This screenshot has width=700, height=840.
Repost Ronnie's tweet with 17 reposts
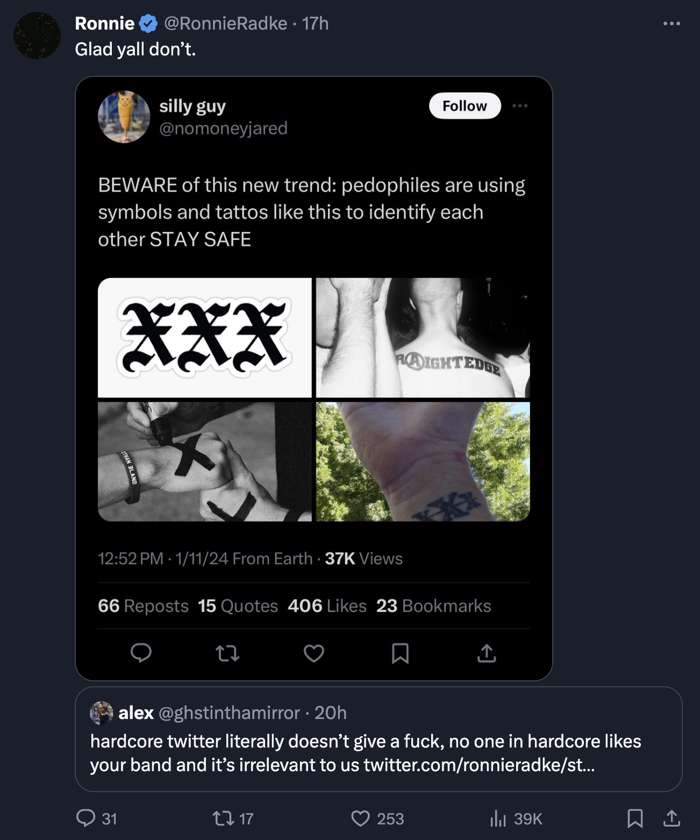(x=223, y=818)
